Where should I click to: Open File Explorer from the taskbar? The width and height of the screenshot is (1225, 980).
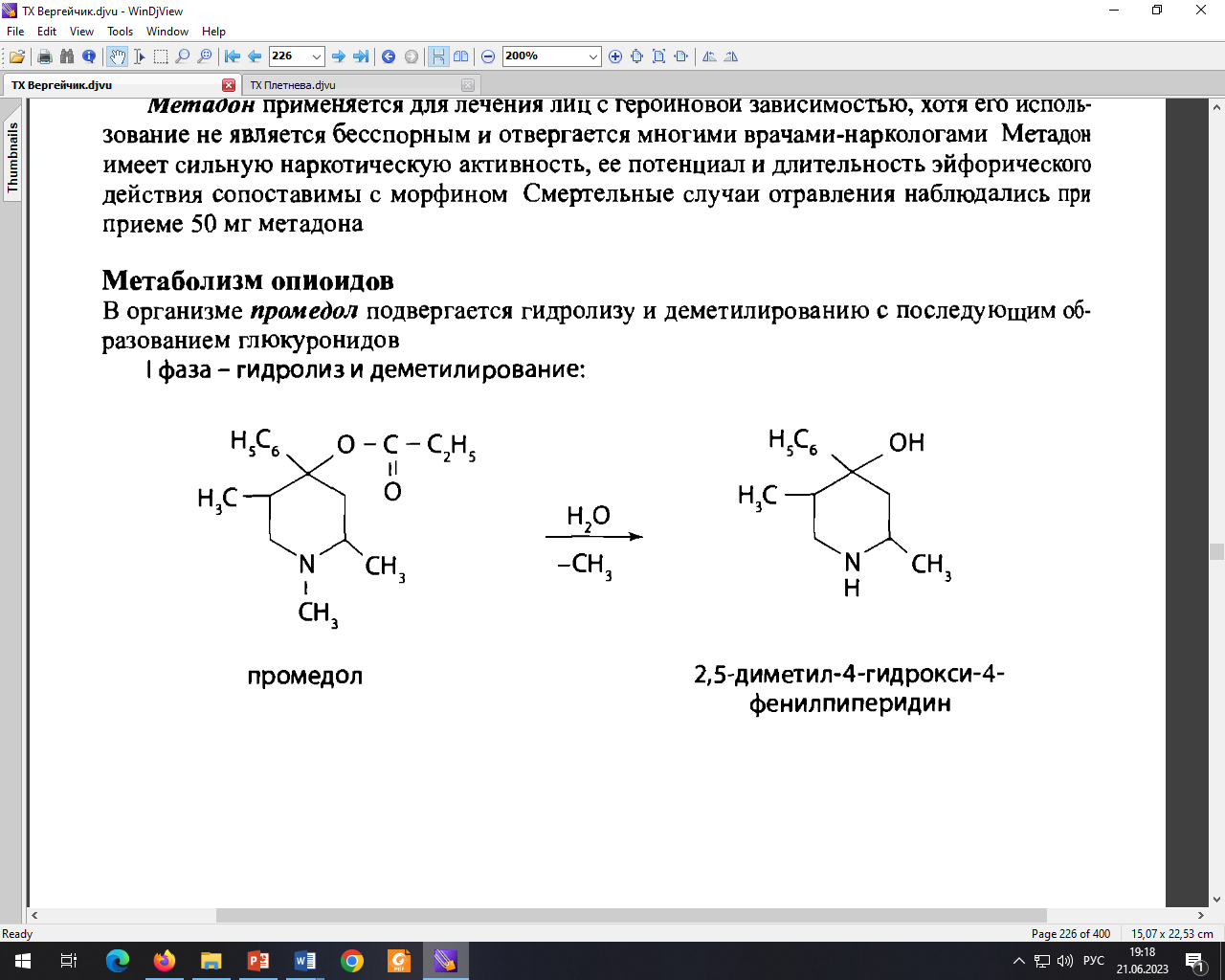click(x=212, y=961)
